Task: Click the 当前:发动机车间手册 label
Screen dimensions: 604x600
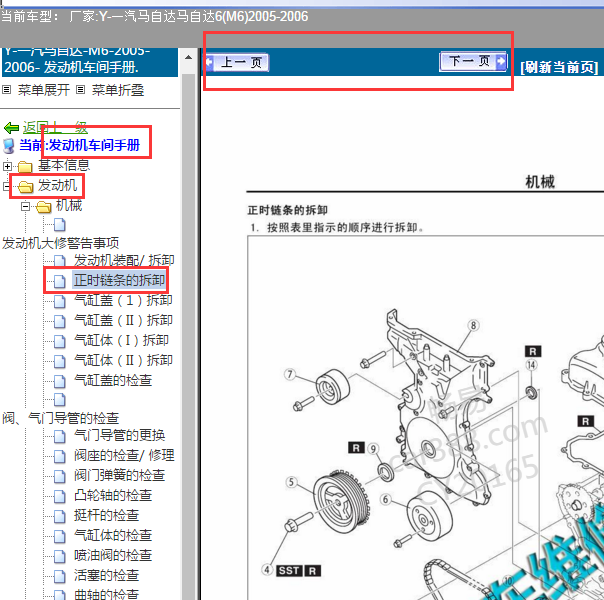Action: pos(80,145)
